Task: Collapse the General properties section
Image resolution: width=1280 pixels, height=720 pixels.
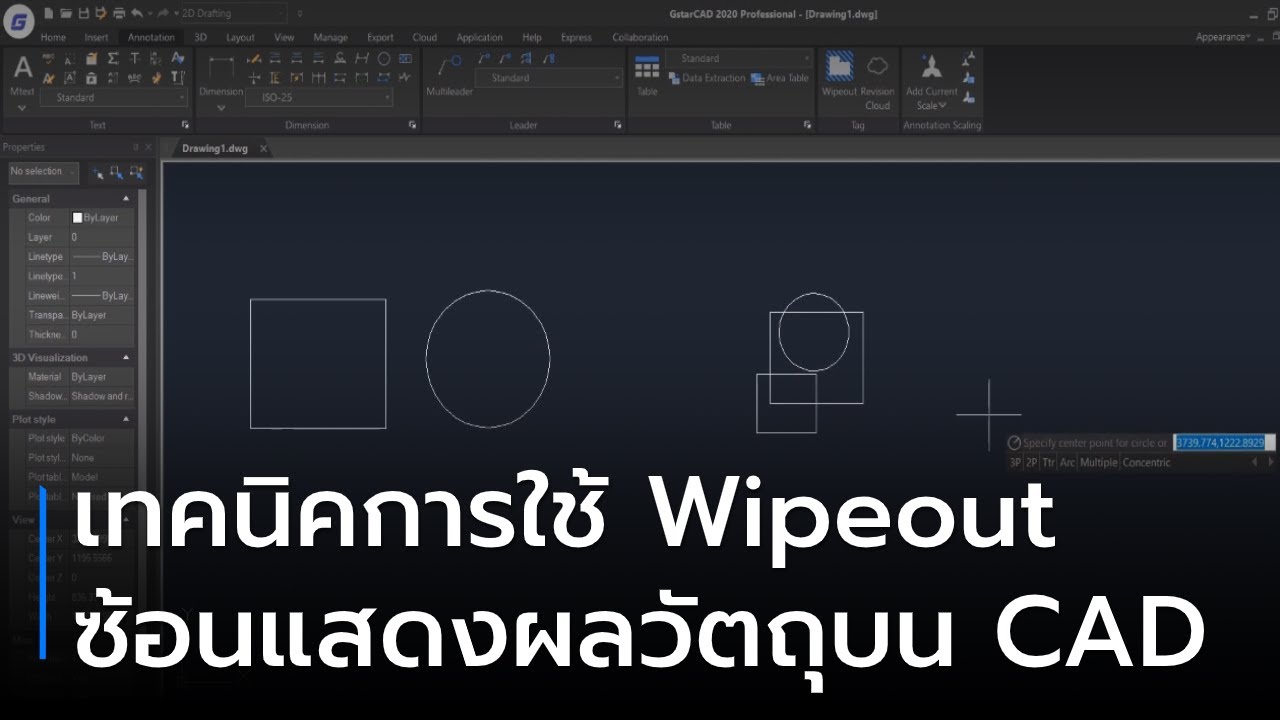Action: click(126, 199)
